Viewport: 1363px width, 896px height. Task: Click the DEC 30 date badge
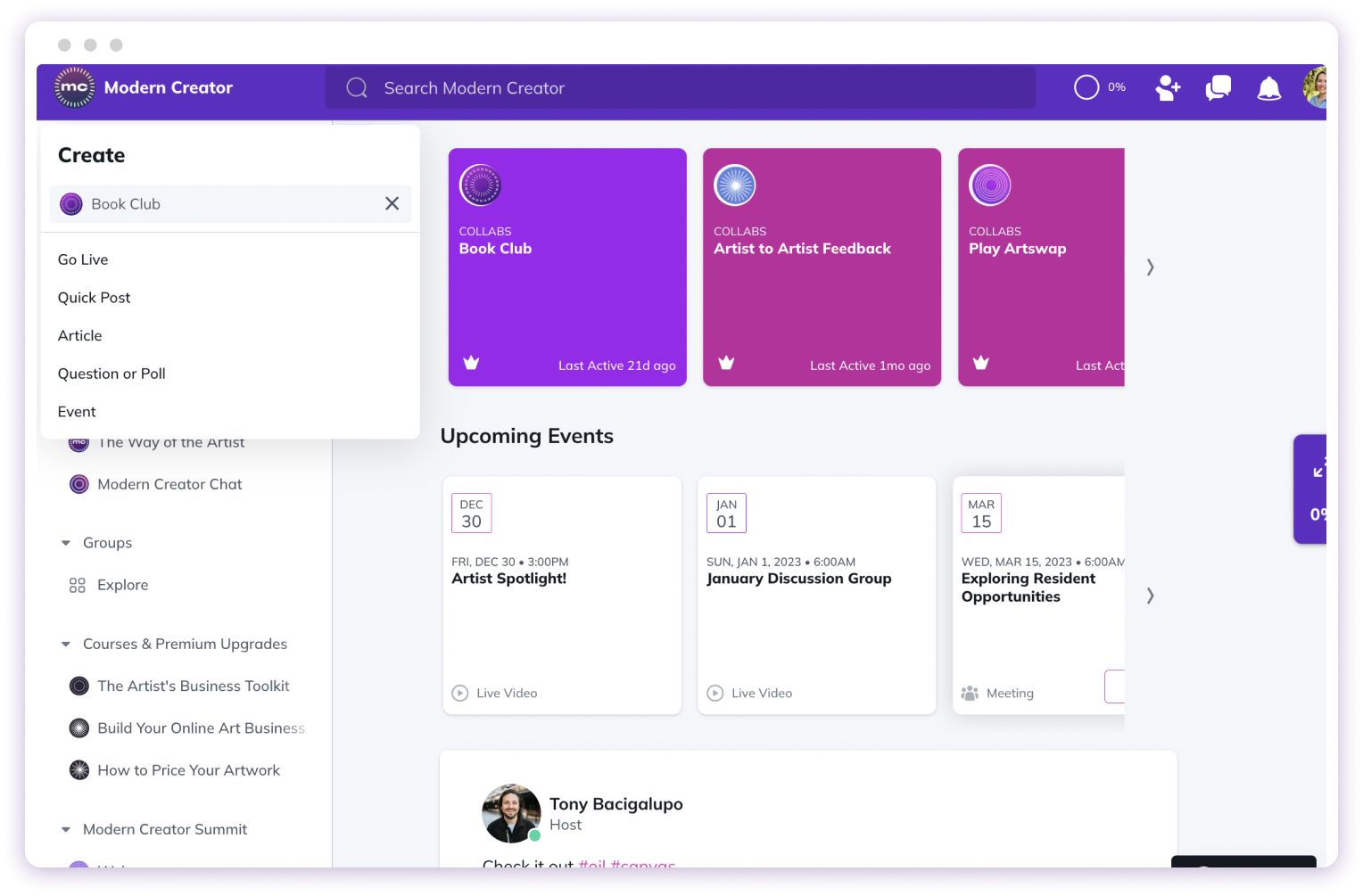pos(471,514)
